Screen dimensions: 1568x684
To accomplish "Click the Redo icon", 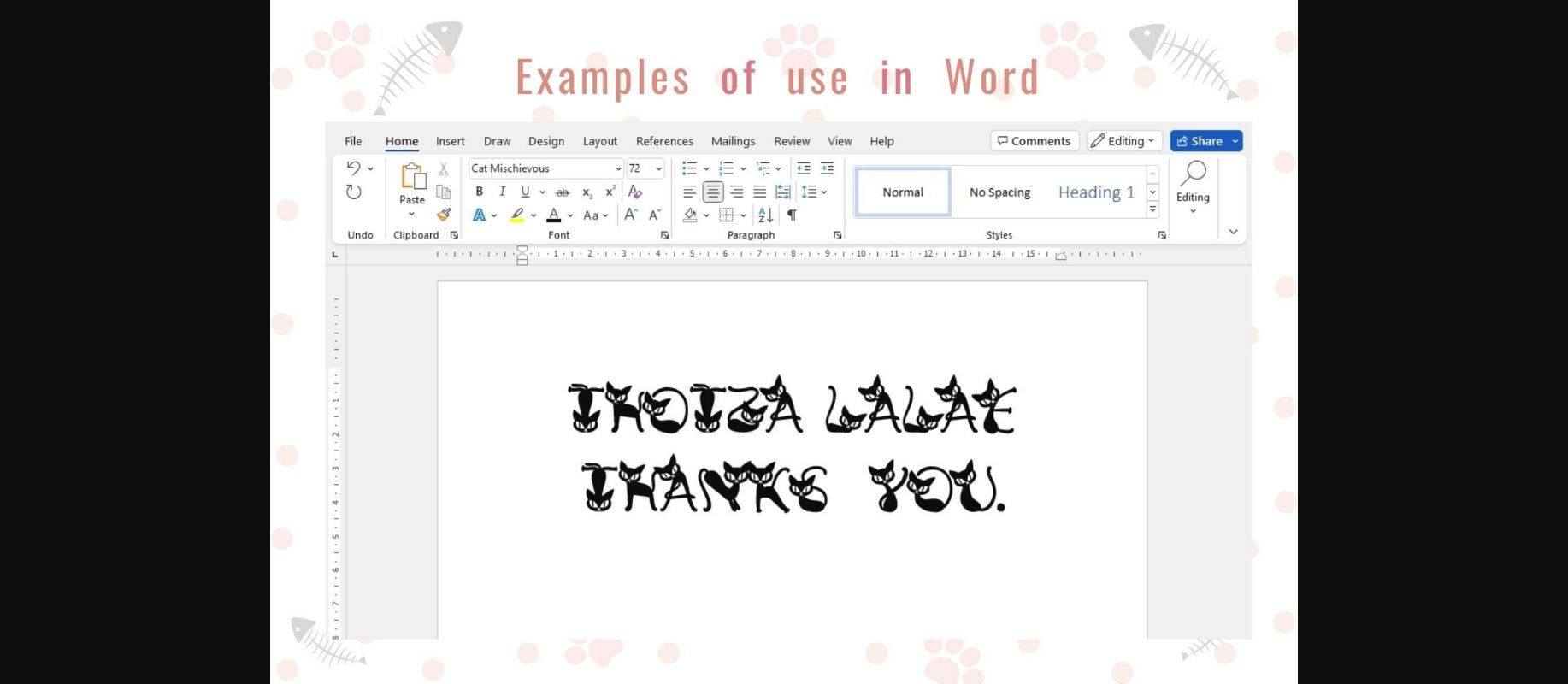I will tap(353, 192).
